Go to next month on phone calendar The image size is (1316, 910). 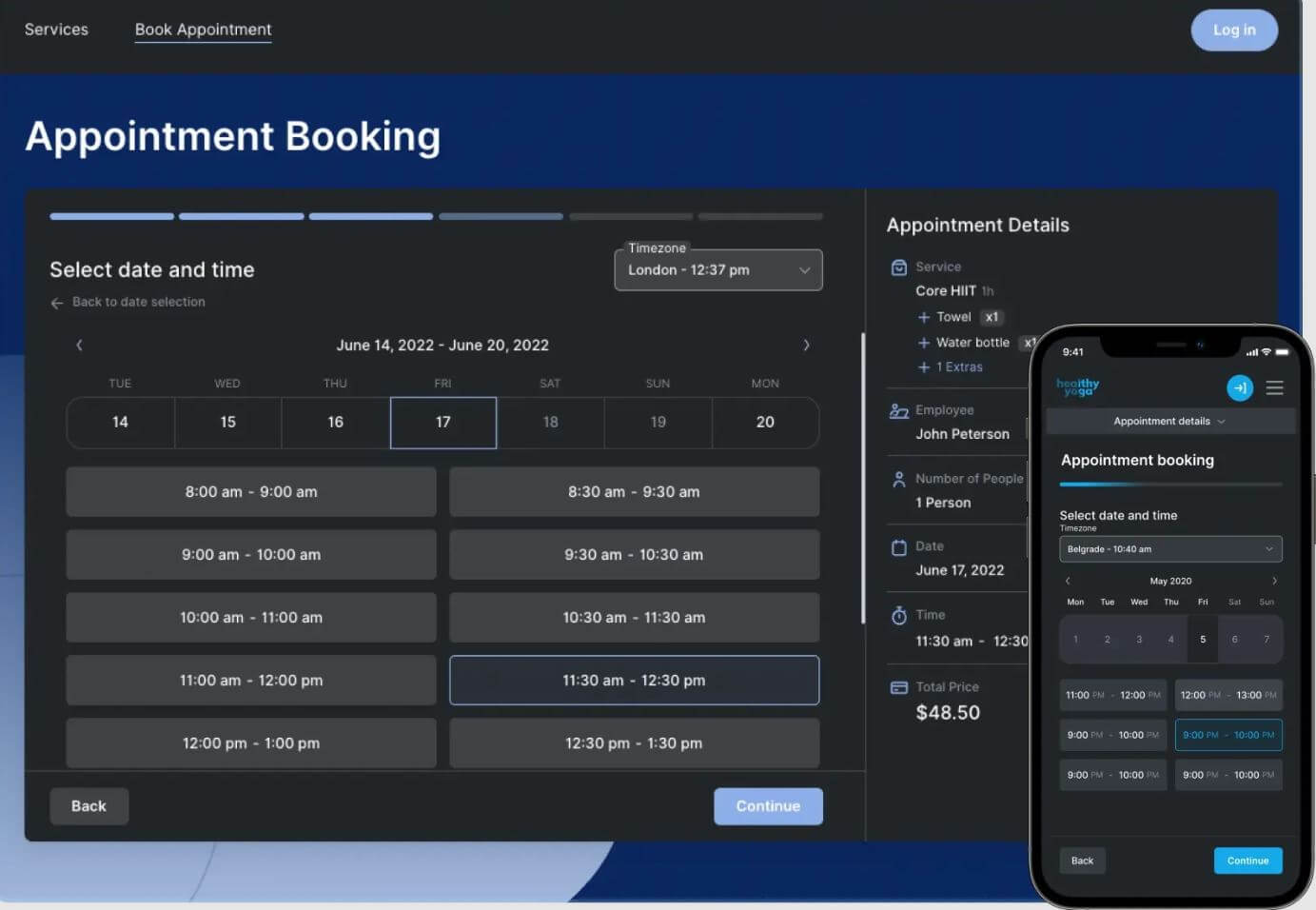click(1274, 581)
